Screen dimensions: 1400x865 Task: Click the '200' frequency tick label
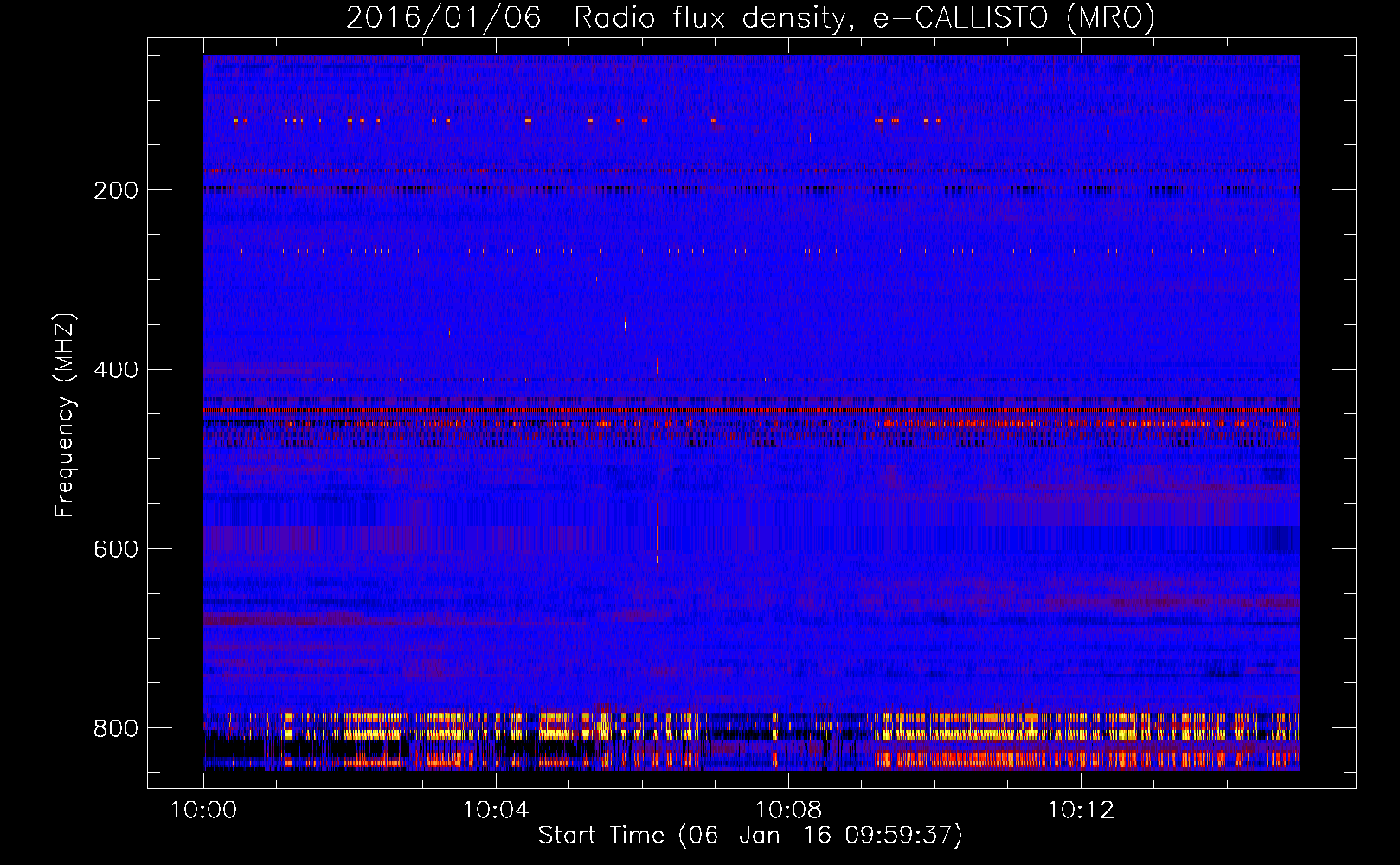coord(116,190)
